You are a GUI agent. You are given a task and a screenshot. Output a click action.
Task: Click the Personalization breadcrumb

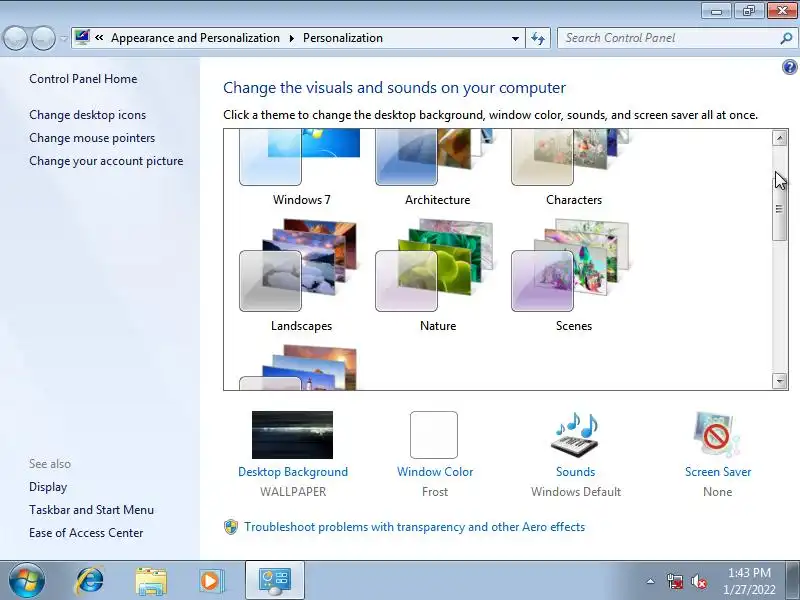[x=343, y=38]
